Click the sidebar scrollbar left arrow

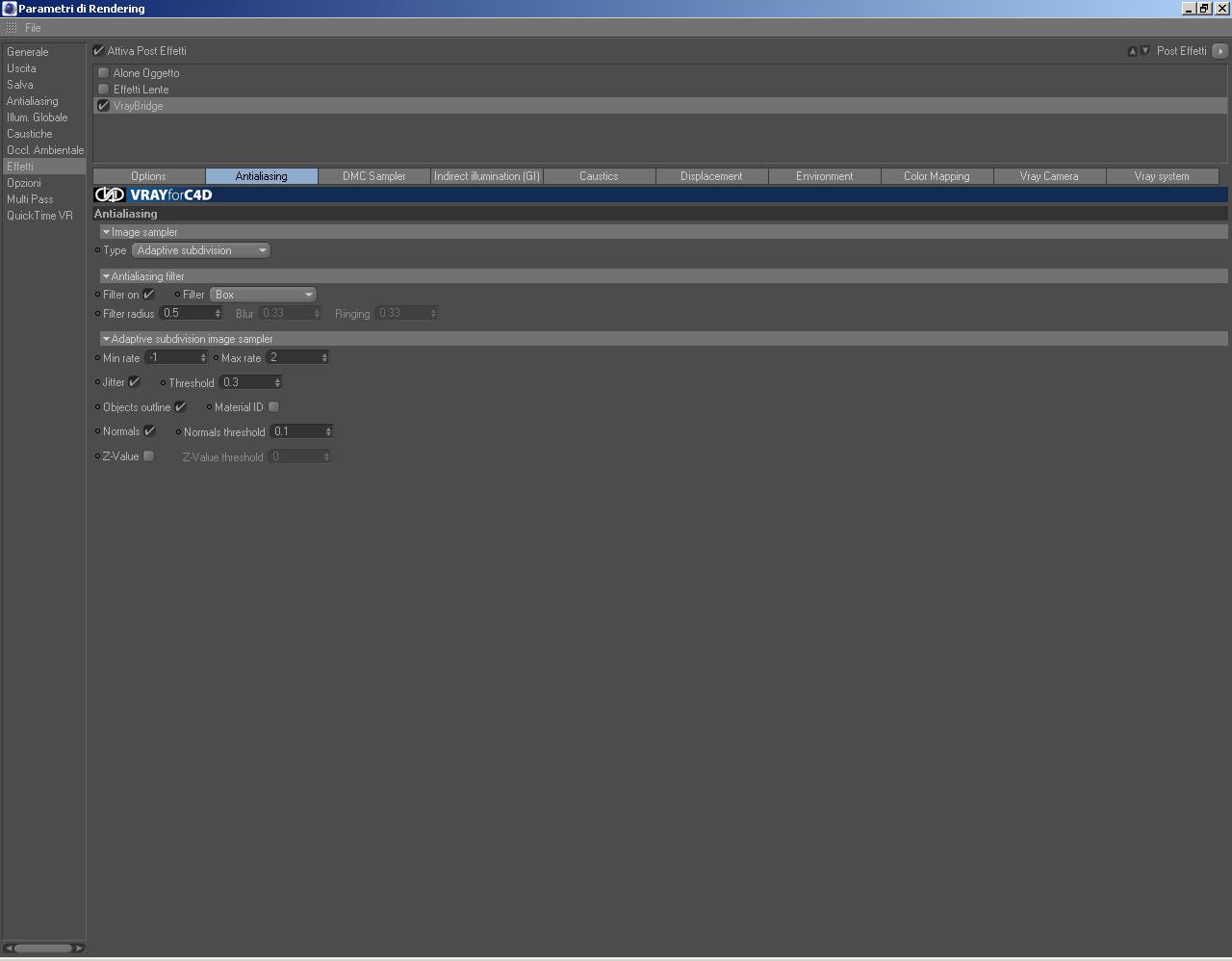9,948
